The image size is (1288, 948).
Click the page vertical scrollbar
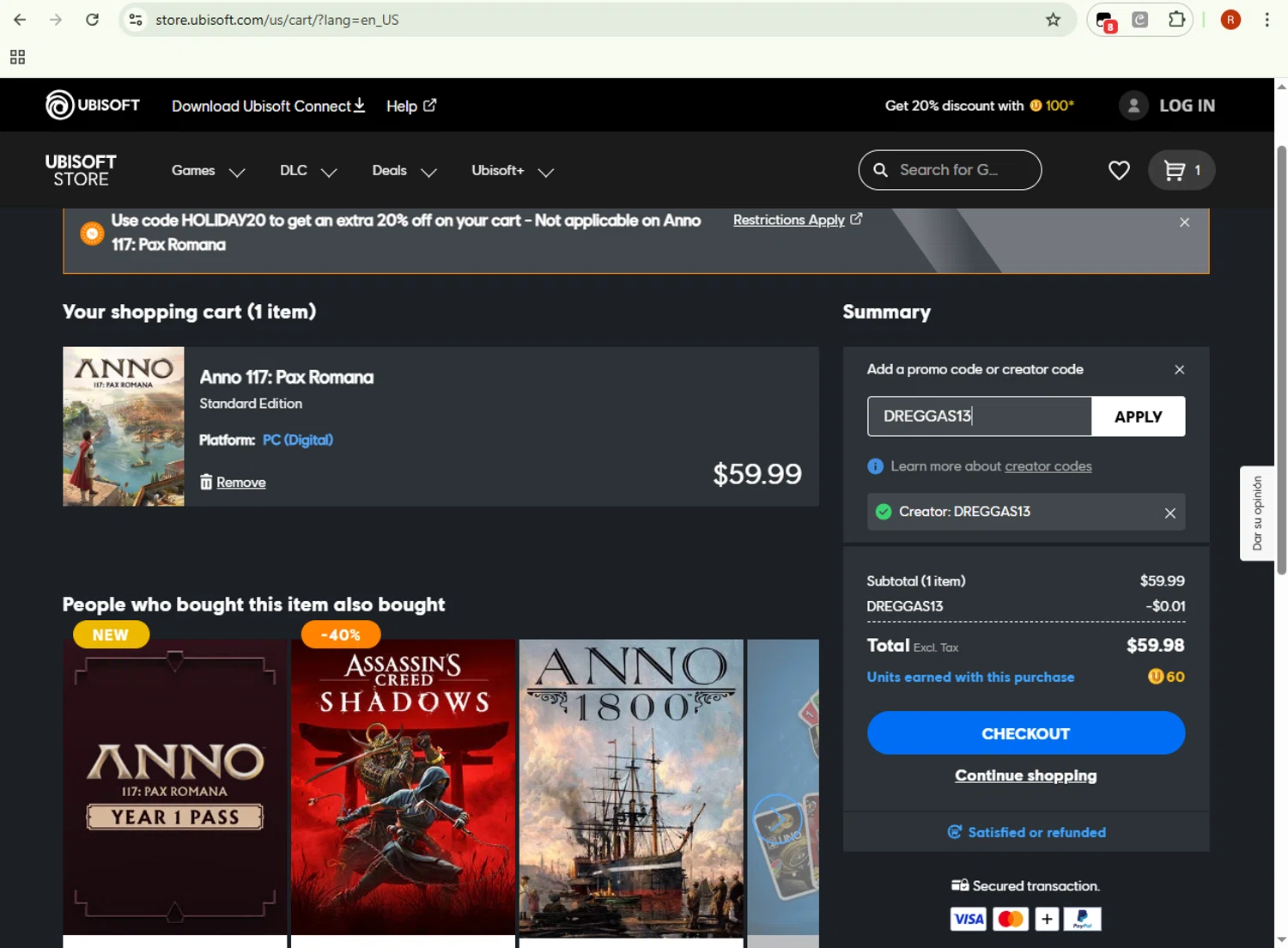pyautogui.click(x=1281, y=361)
